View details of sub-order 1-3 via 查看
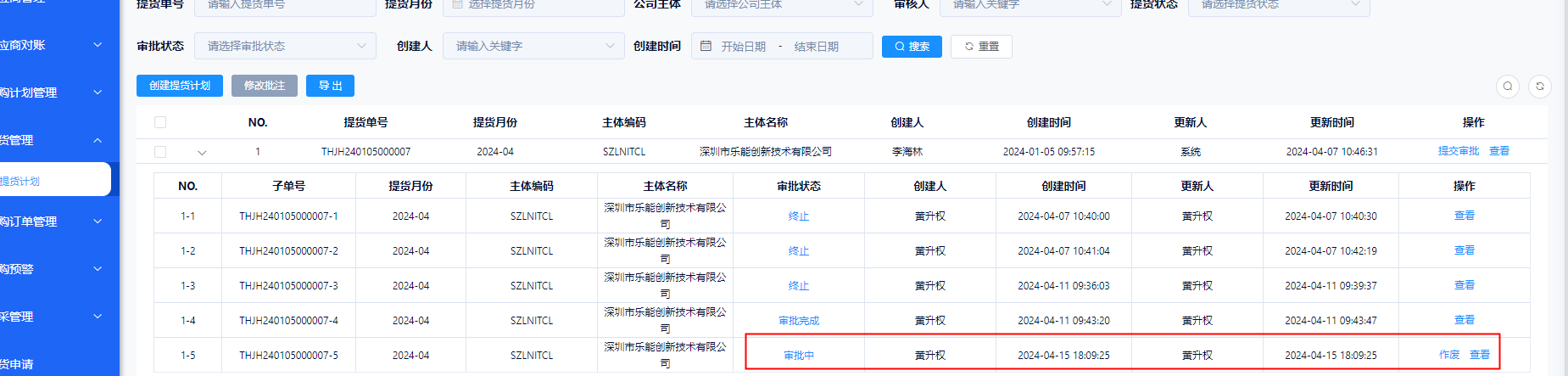Screen dimensions: 1568x376 click(x=1465, y=285)
